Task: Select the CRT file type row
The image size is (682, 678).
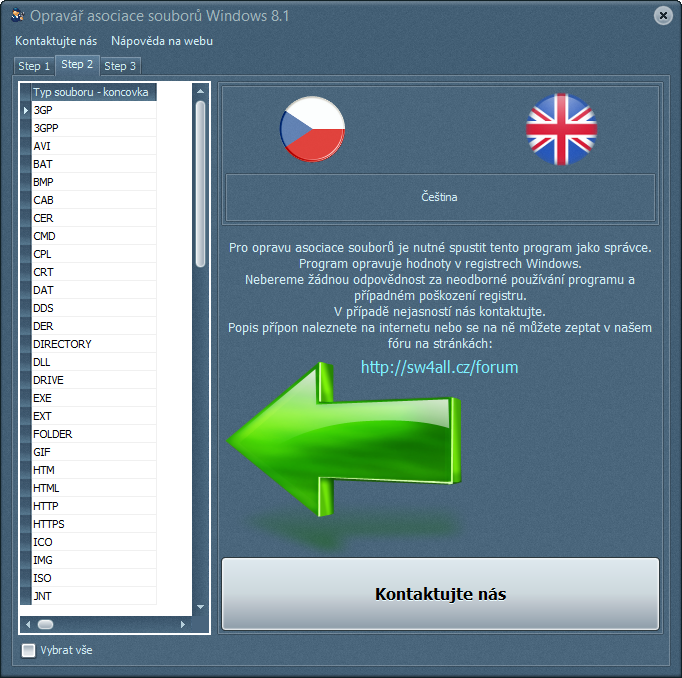Action: tap(94, 272)
